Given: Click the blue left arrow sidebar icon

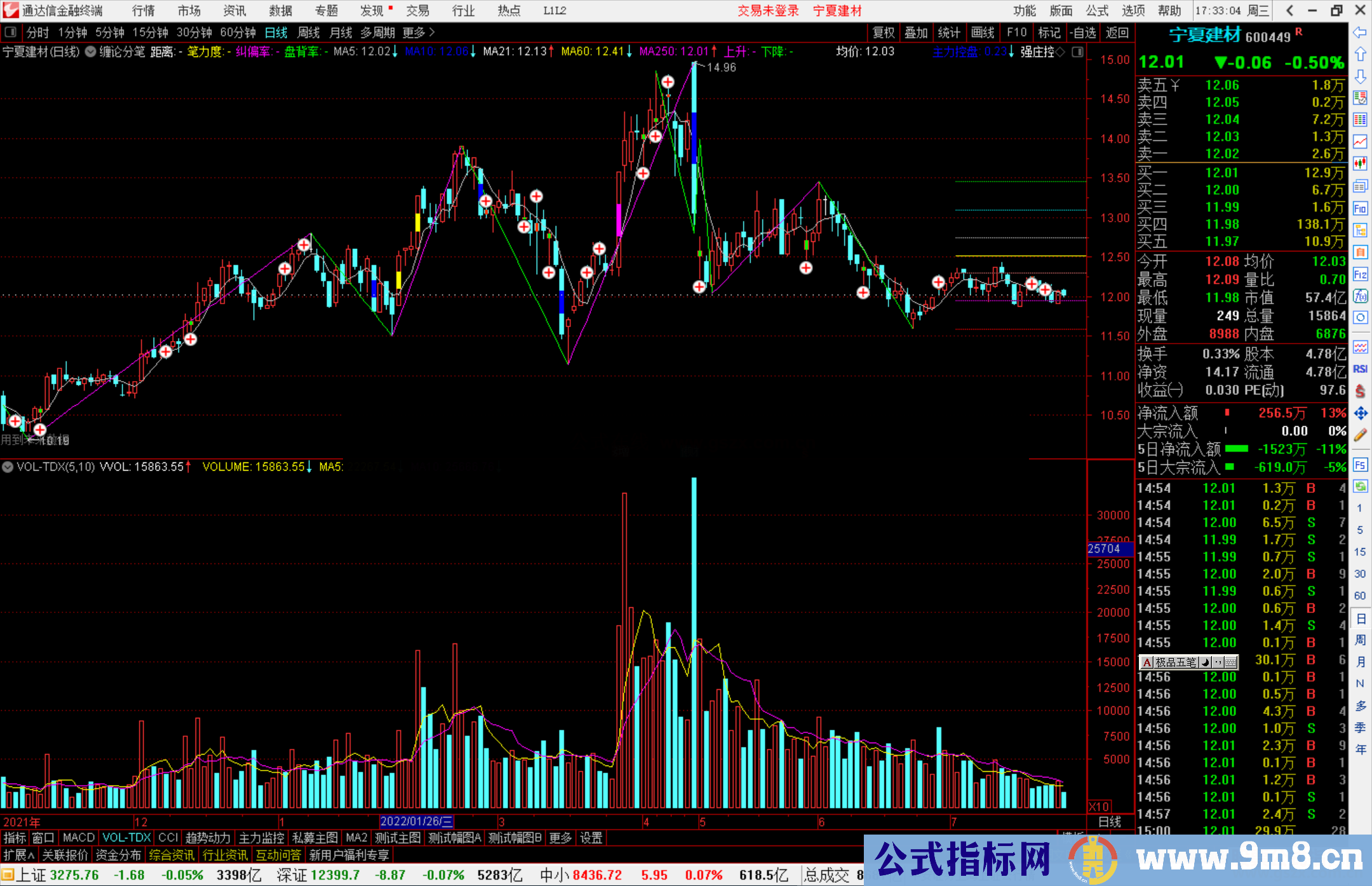Looking at the screenshot, I should 1360,32.
